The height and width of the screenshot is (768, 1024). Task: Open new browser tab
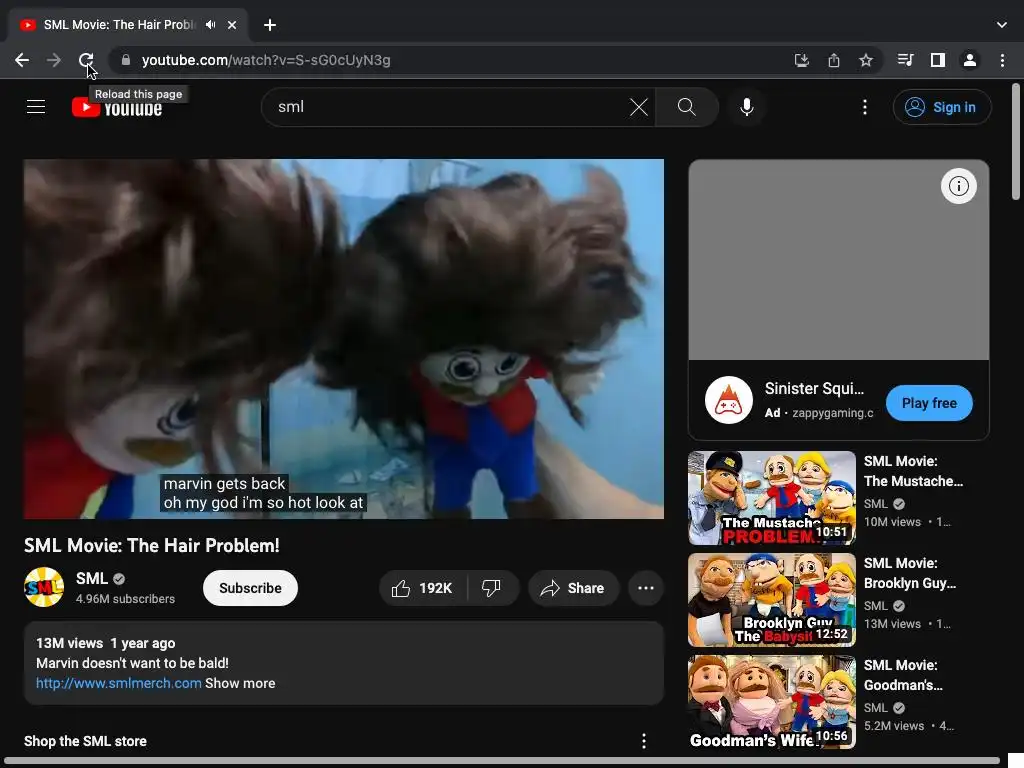click(270, 25)
